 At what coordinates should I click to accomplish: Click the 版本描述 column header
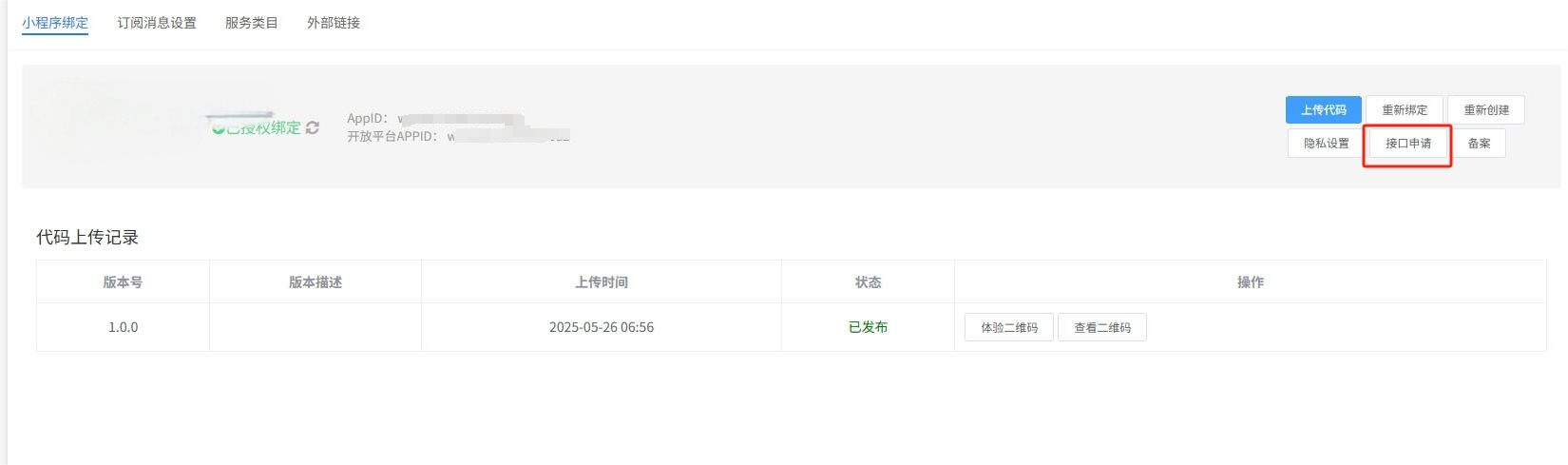pyautogui.click(x=316, y=282)
